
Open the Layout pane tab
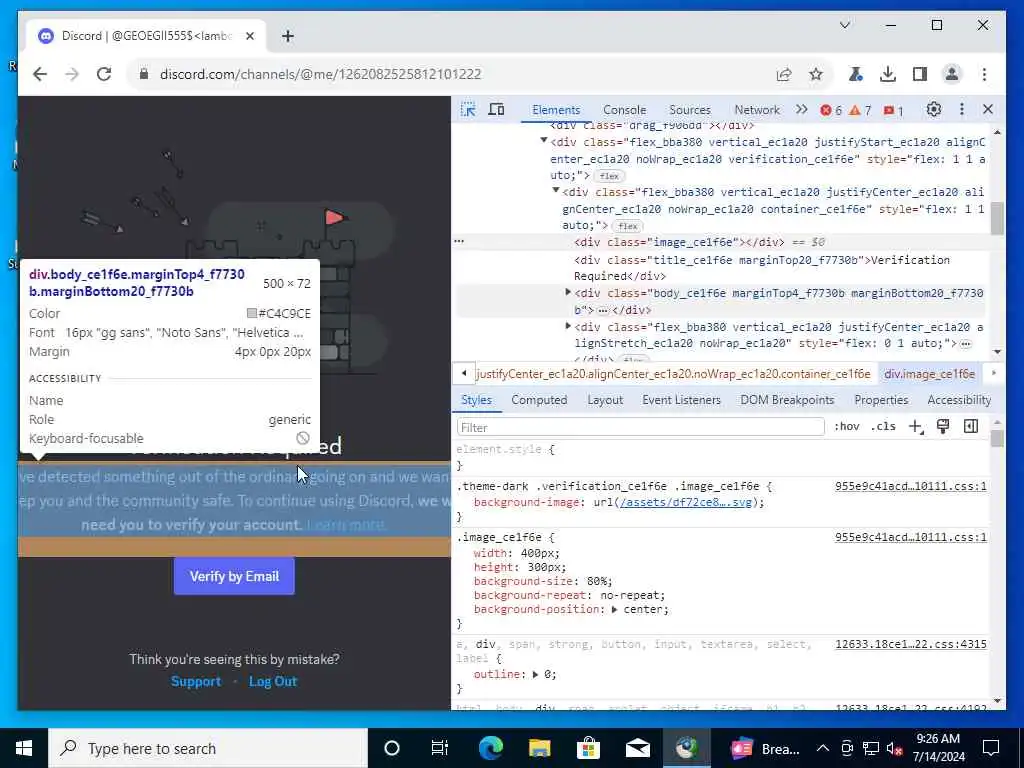click(x=605, y=400)
